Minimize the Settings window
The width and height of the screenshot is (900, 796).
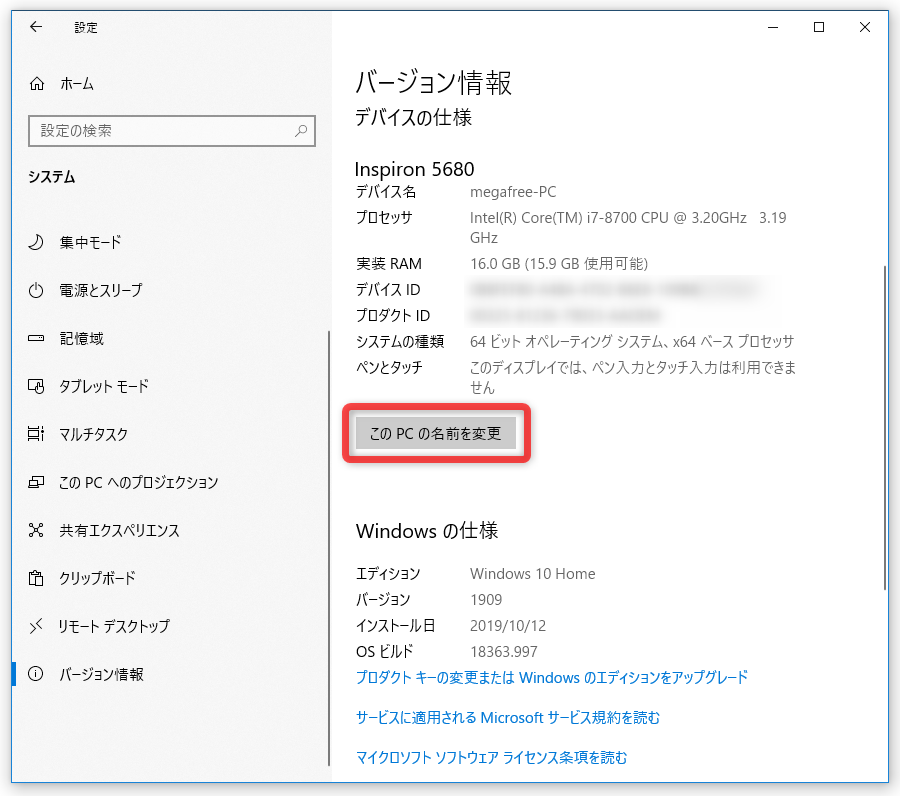773,27
